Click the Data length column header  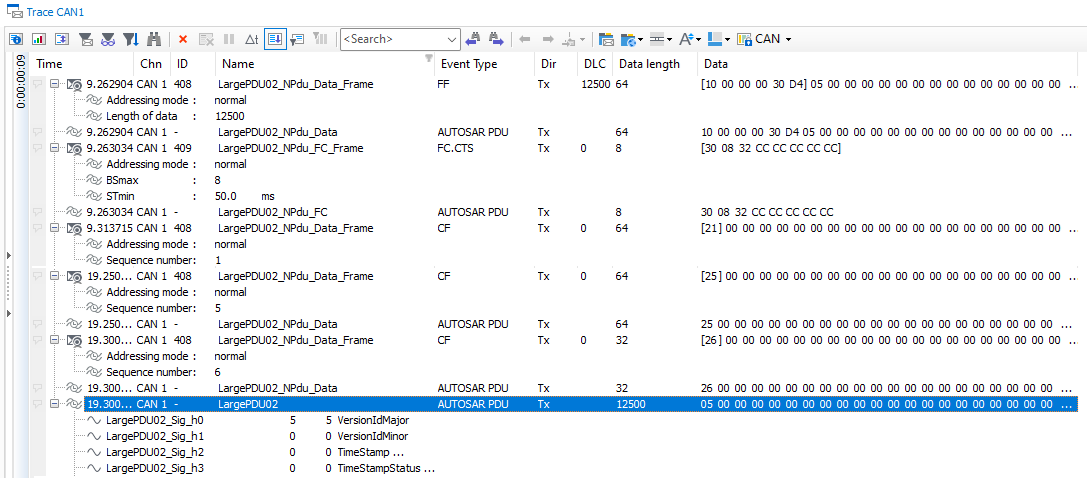(x=649, y=64)
